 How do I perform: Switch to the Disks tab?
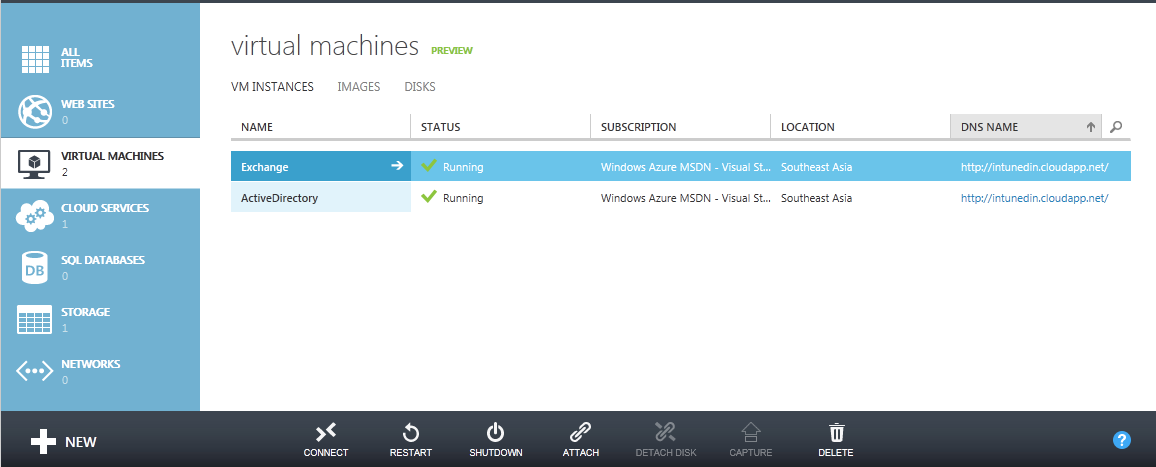tap(420, 87)
